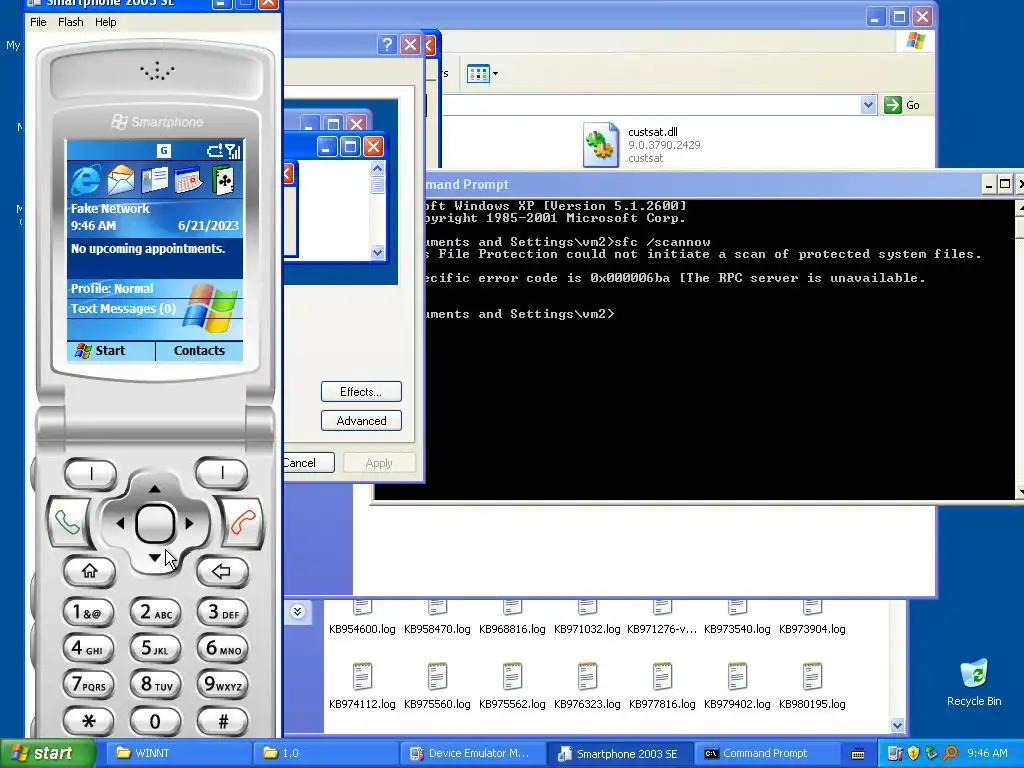This screenshot has height=768, width=1024.
Task: Click scroll down arrow in log folder window
Action: click(897, 726)
